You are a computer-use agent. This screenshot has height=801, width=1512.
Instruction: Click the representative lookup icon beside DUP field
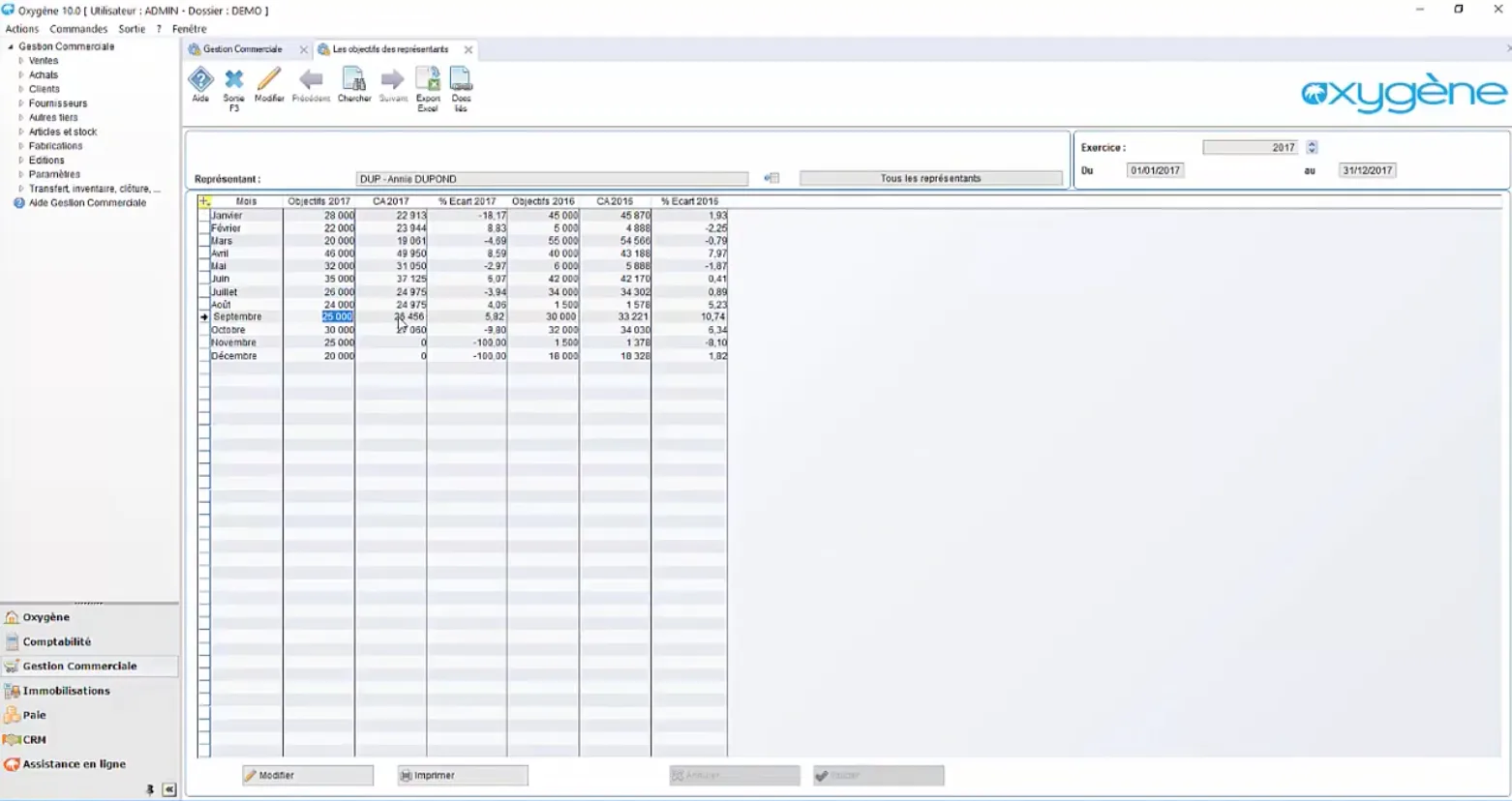771,178
